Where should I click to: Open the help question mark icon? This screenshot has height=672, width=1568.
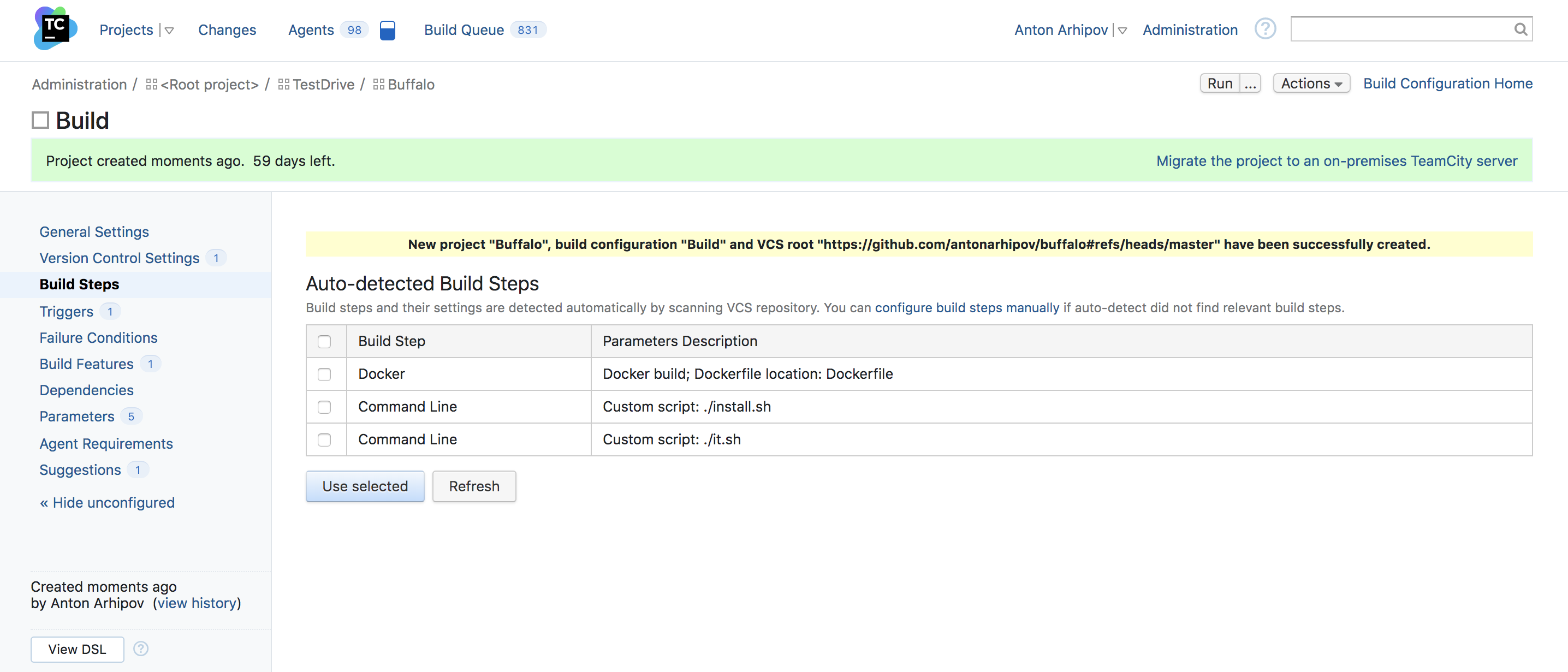[1265, 28]
